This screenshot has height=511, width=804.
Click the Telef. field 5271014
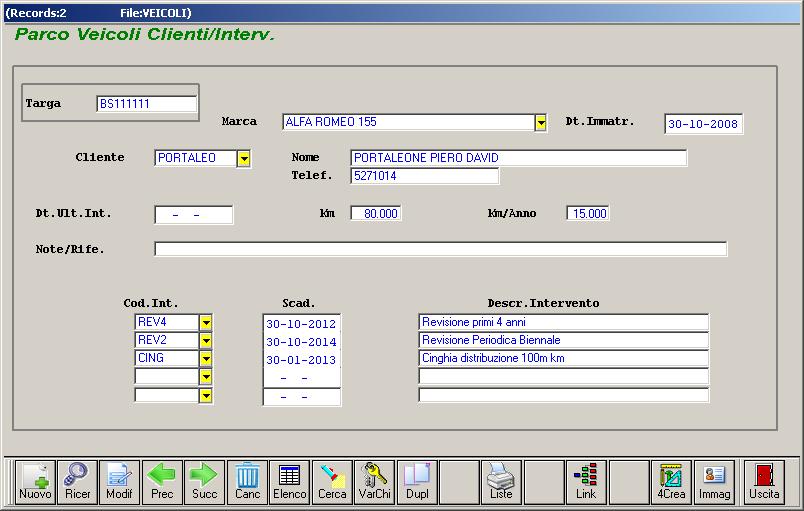tap(425, 176)
